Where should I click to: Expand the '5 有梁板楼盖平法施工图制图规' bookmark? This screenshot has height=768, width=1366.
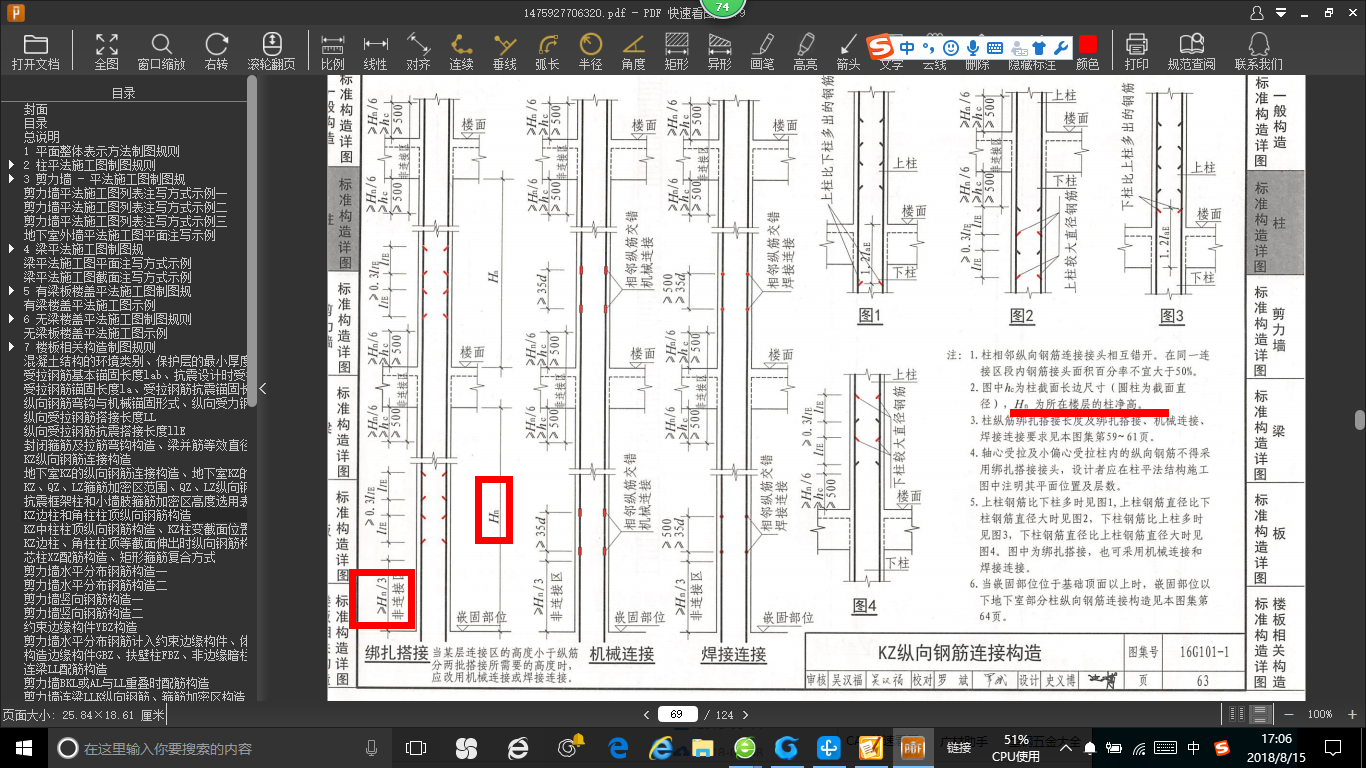pyautogui.click(x=12, y=291)
